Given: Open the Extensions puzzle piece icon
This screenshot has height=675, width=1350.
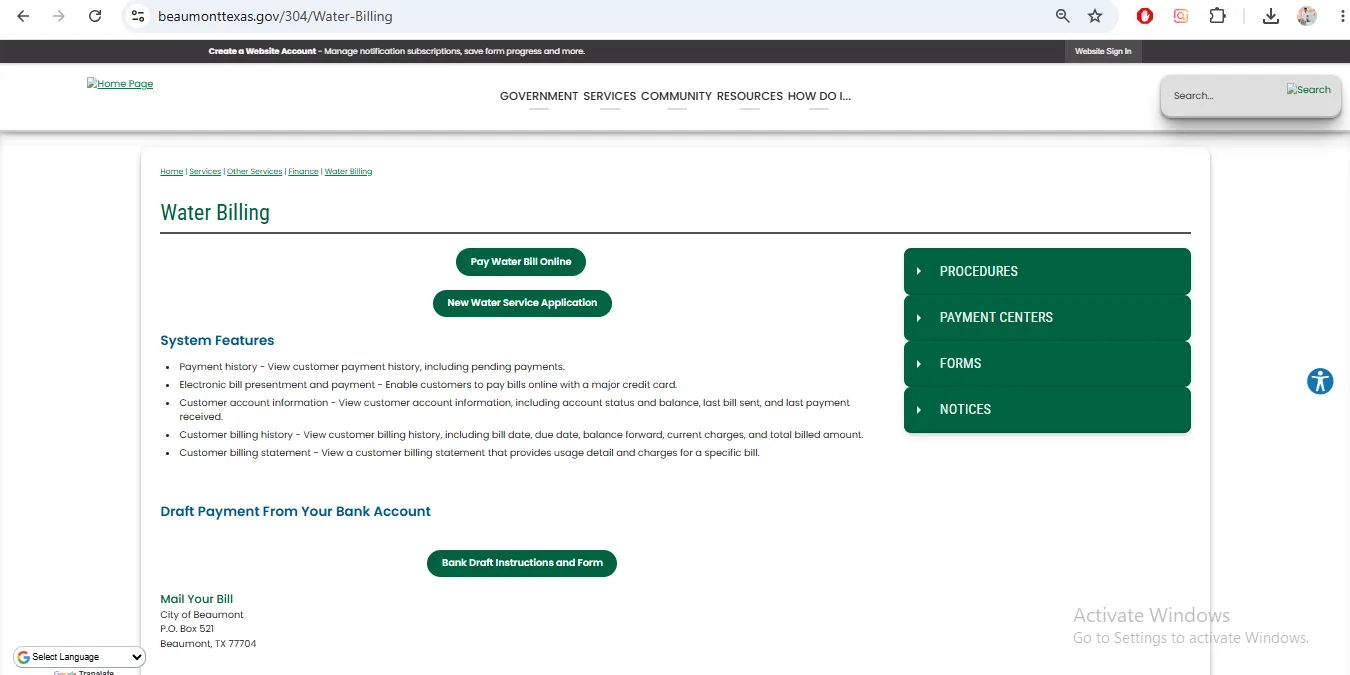Looking at the screenshot, I should 1217,16.
